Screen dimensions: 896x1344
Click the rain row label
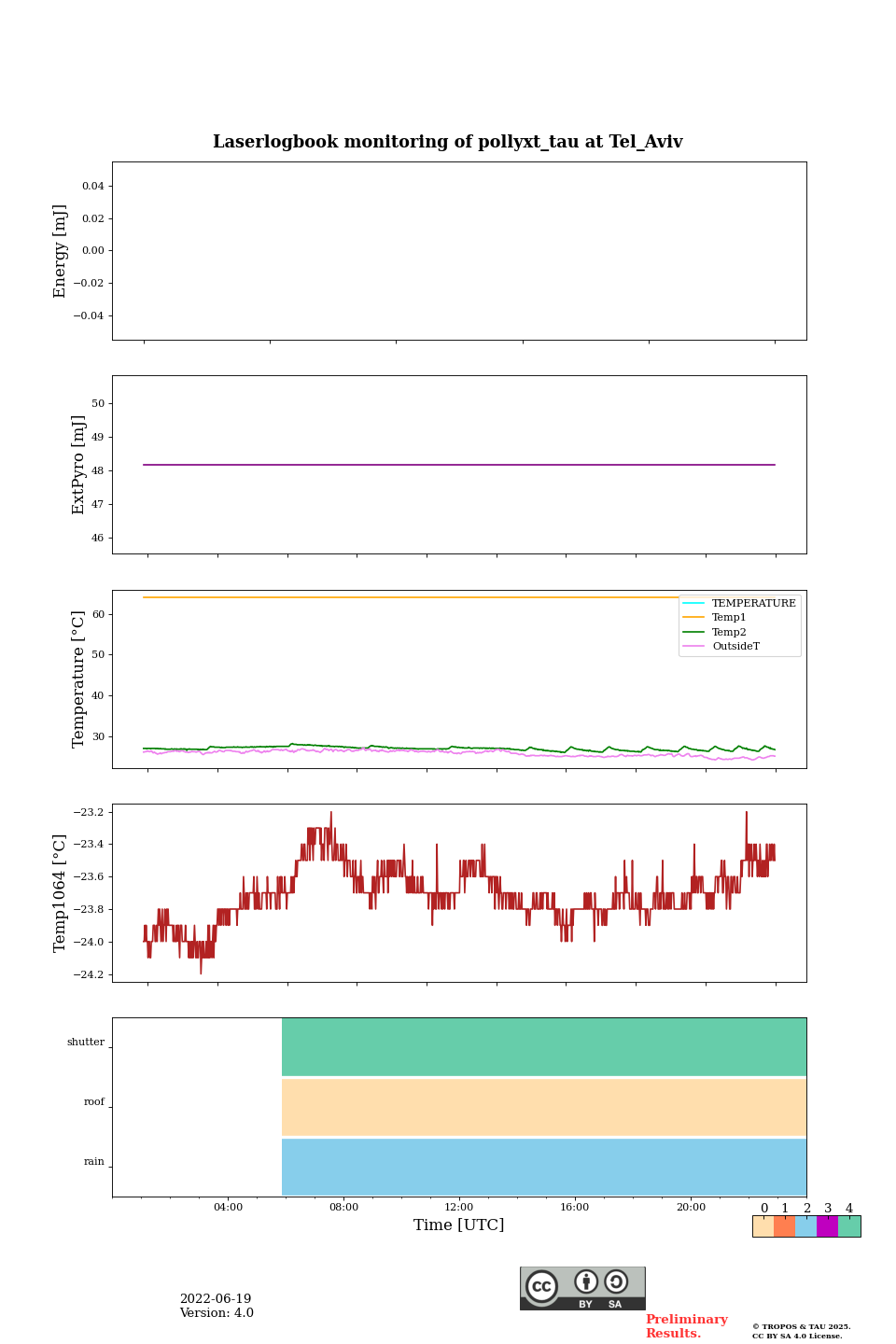tap(94, 1162)
